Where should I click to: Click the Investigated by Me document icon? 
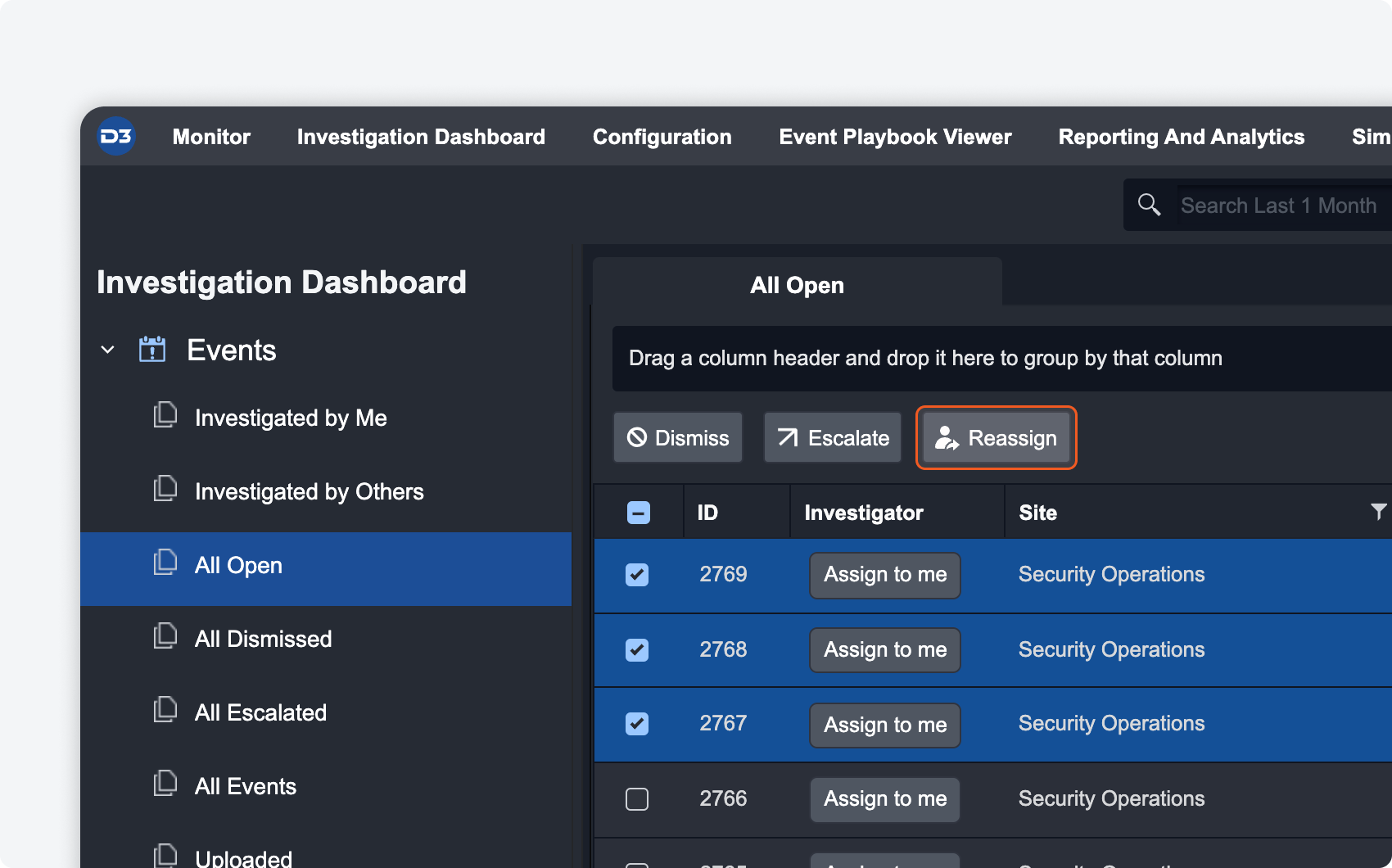pos(165,416)
